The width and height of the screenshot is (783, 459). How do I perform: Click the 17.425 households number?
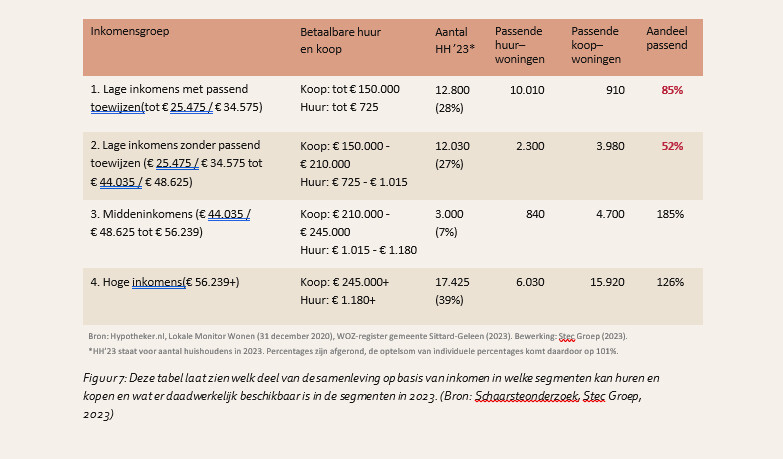[453, 282]
